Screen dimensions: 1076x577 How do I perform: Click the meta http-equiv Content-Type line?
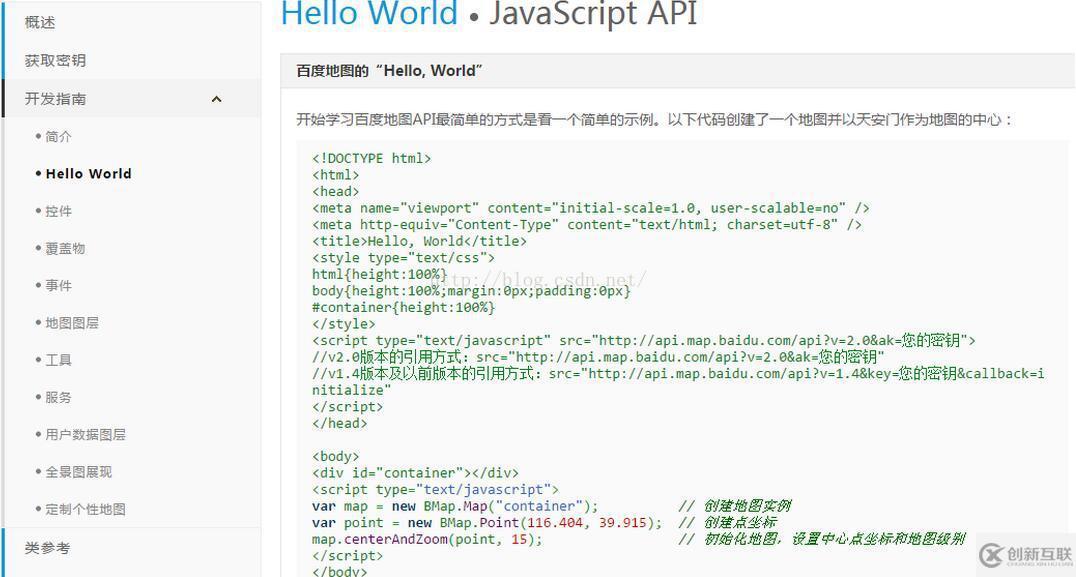pos(587,224)
